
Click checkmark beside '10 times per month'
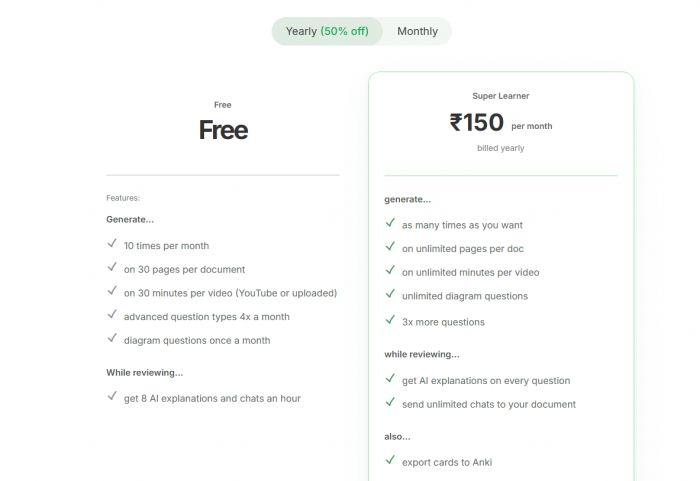click(x=112, y=244)
